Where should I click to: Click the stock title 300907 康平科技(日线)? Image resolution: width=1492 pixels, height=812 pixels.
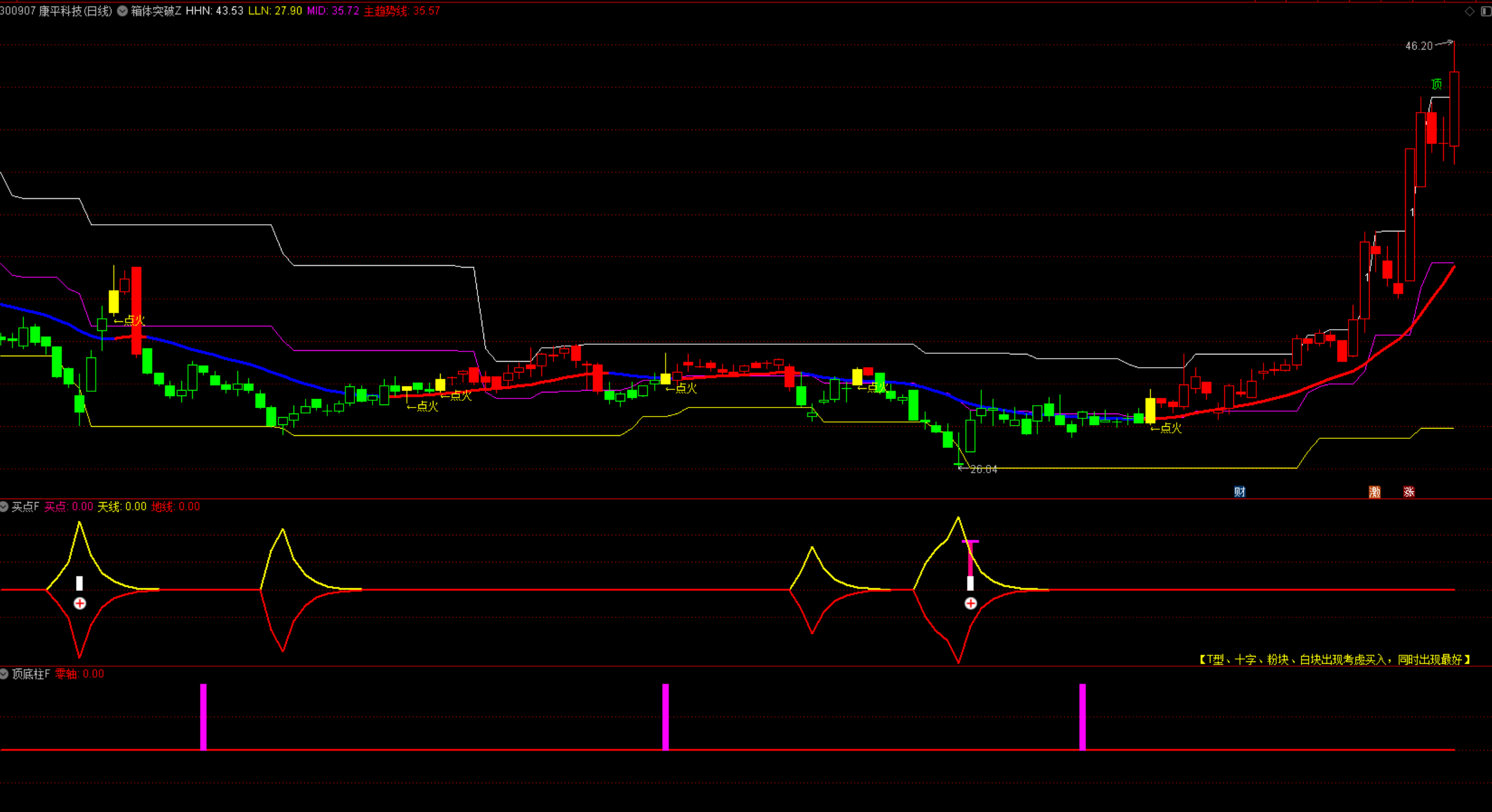[56, 11]
